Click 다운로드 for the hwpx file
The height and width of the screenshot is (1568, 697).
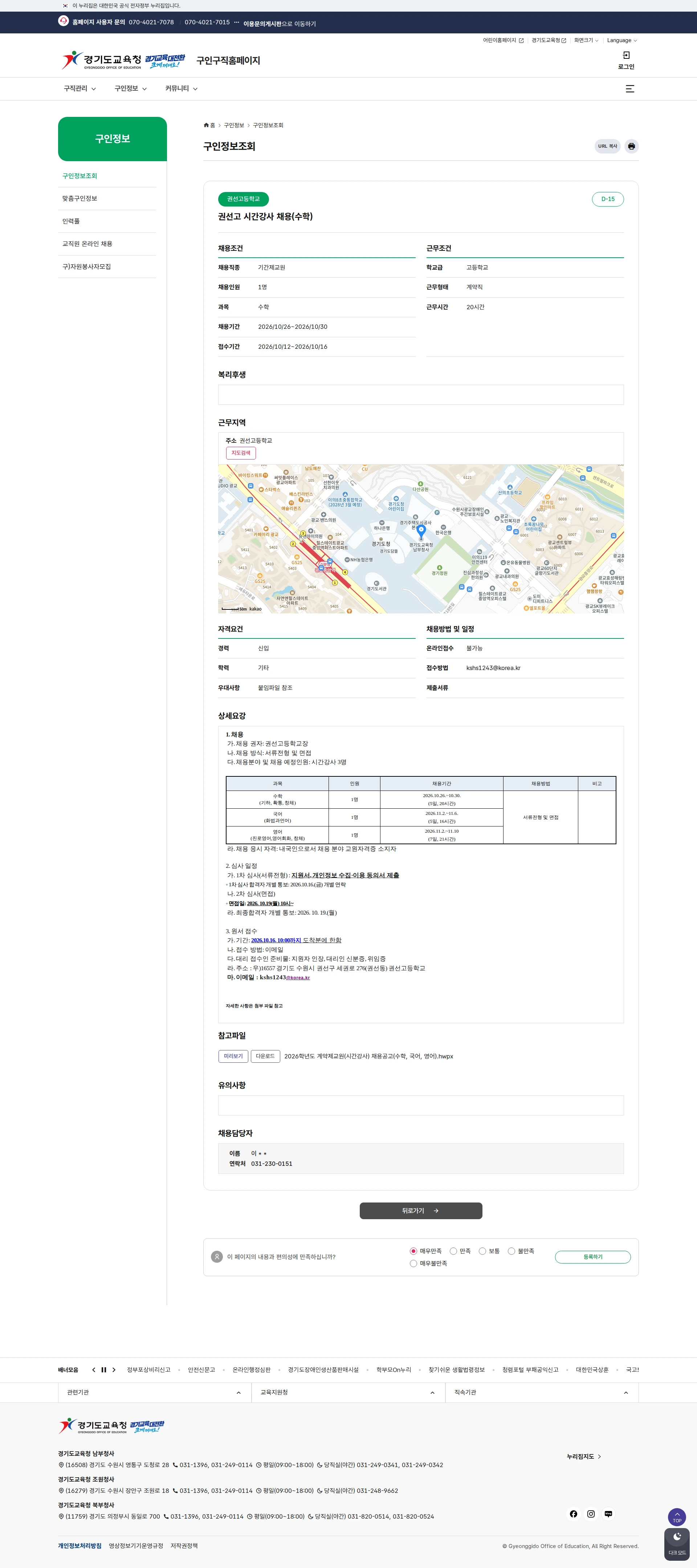pos(265,1056)
